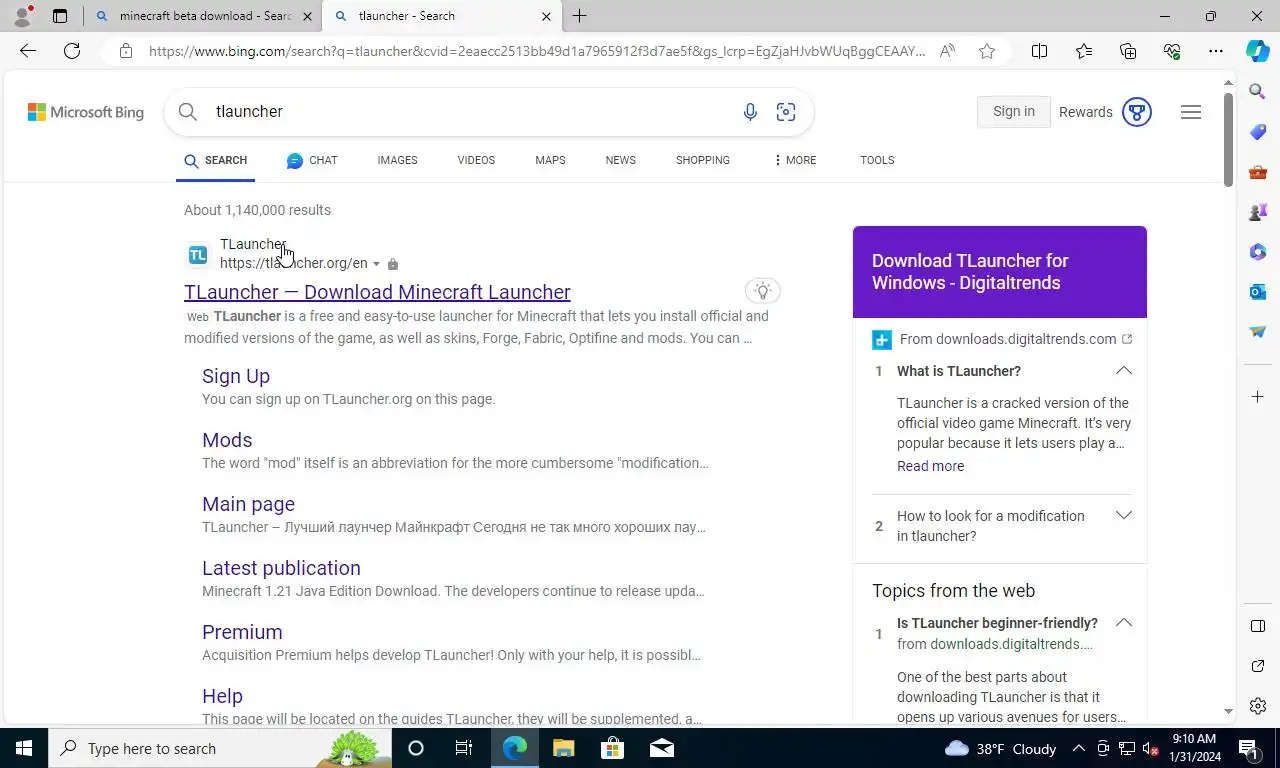Image resolution: width=1280 pixels, height=768 pixels.
Task: Open the Mods sublink
Action: click(227, 440)
